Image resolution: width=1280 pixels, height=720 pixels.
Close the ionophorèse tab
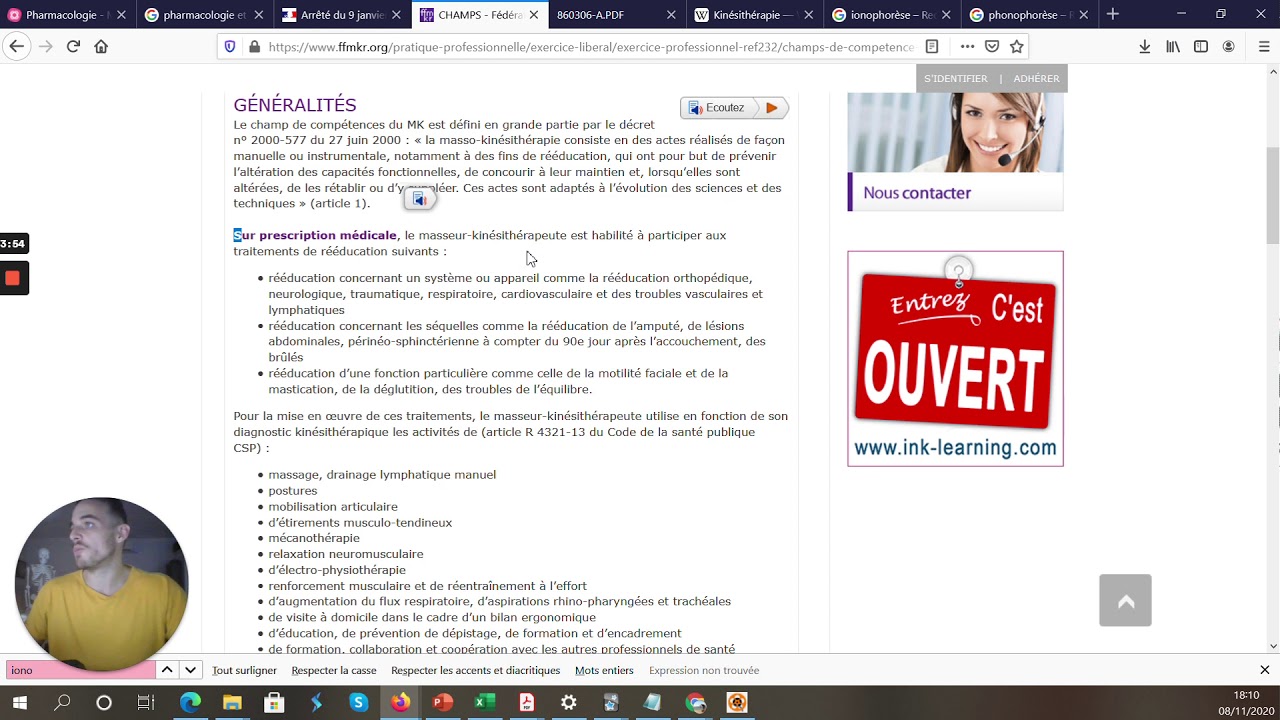946,15
